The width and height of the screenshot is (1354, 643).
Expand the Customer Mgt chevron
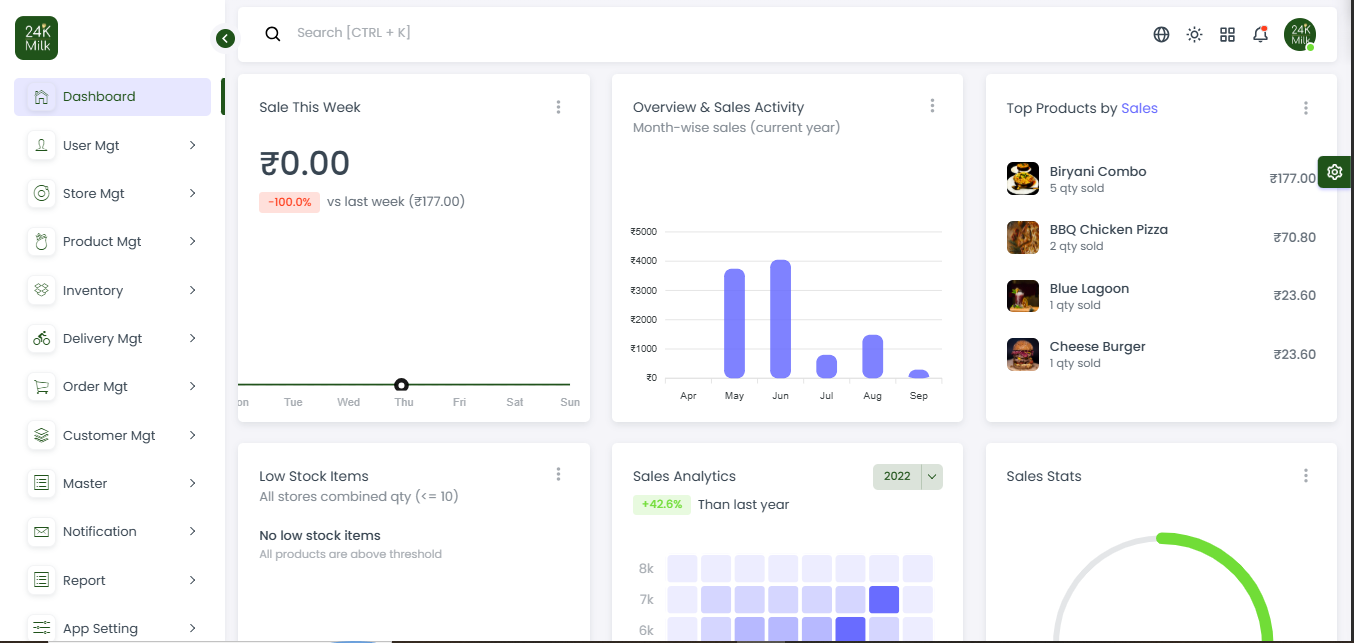192,435
